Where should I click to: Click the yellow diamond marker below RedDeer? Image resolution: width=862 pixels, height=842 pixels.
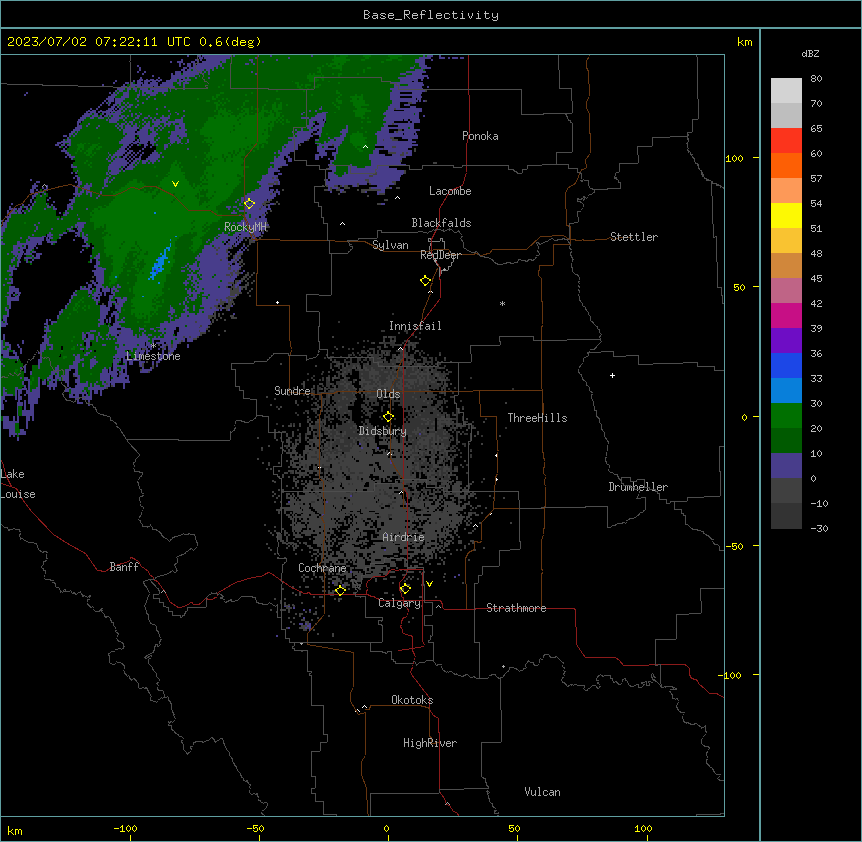(x=425, y=281)
